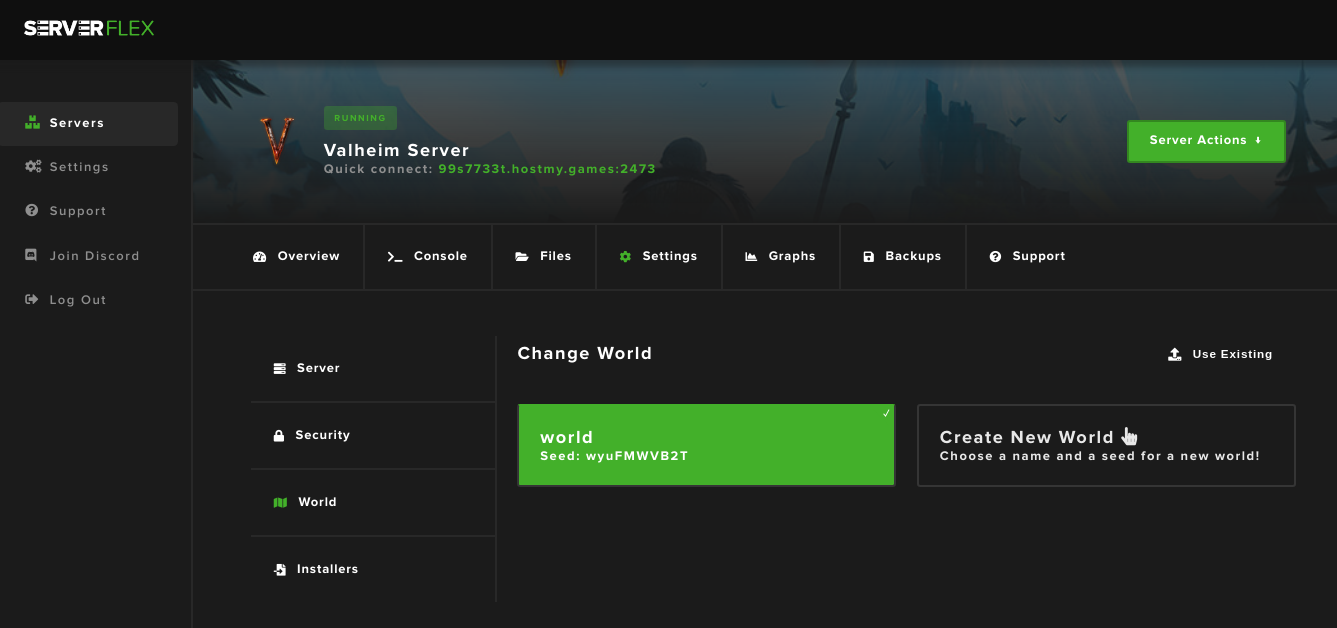Click the Use Existing button
The width and height of the screenshot is (1337, 628).
point(1220,355)
